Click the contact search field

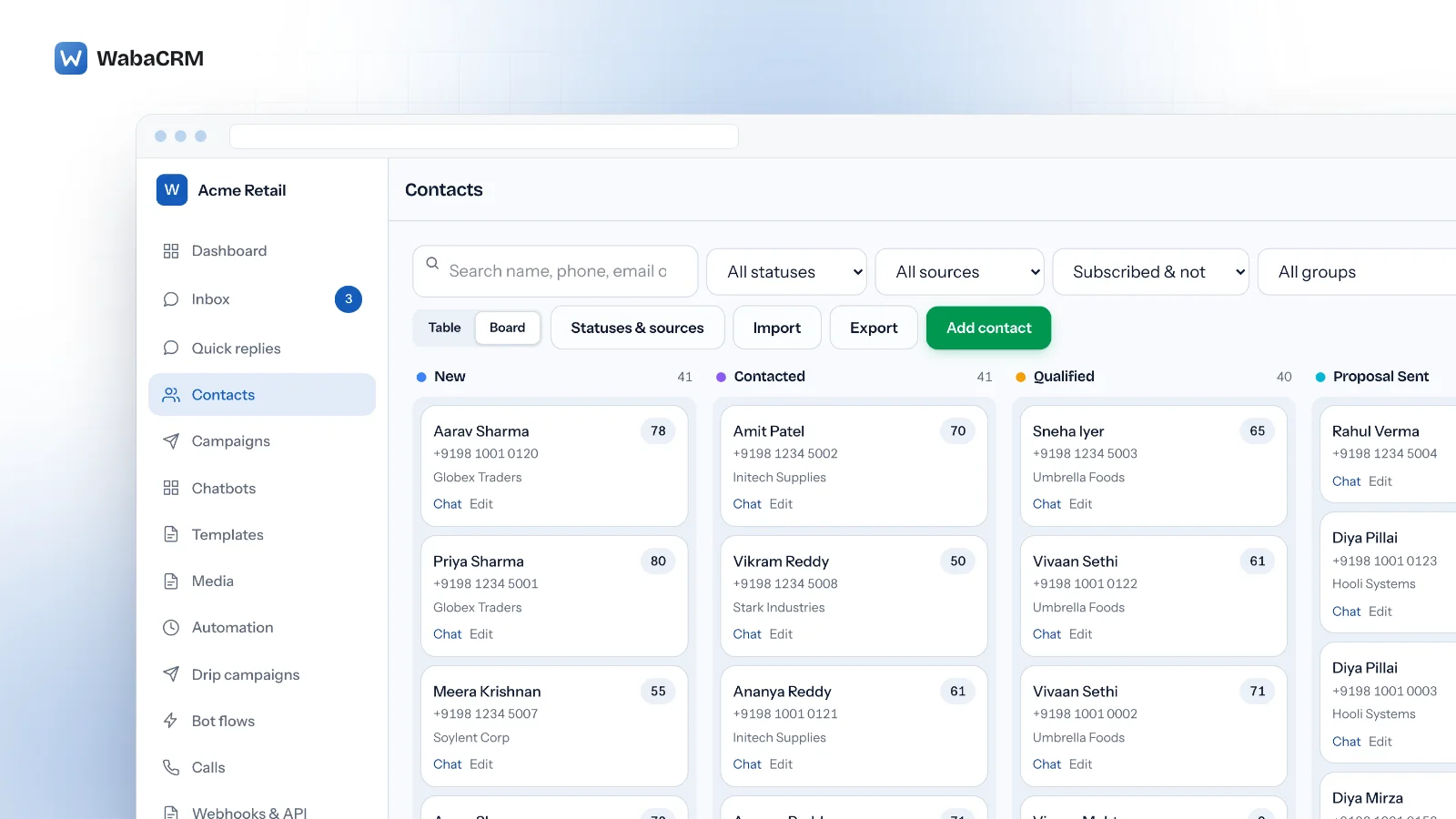pos(555,271)
